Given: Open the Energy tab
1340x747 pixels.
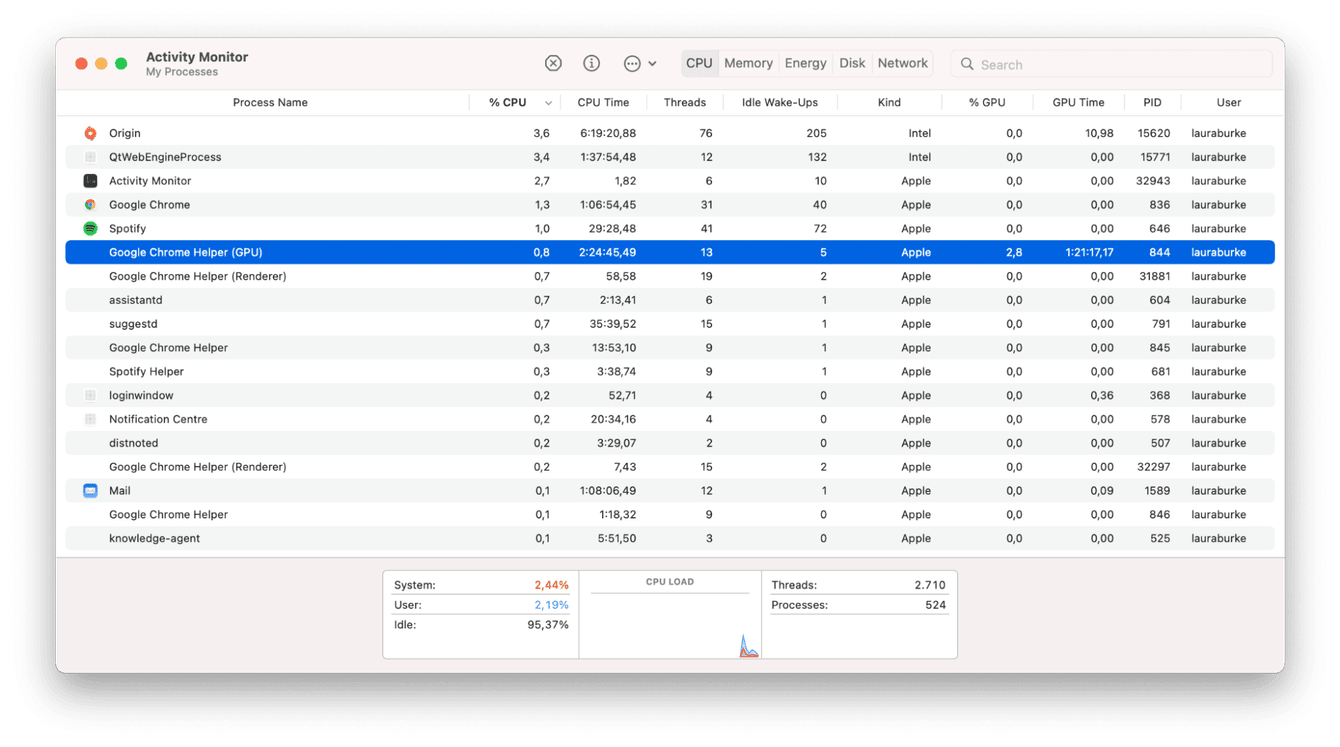Looking at the screenshot, I should point(805,63).
